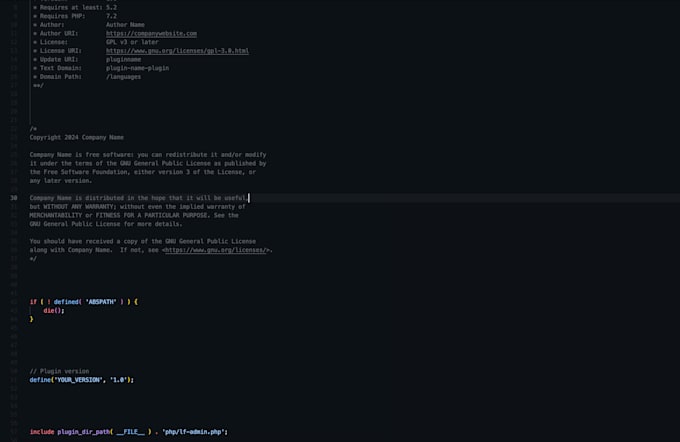Click the "along with Company Name." text

[71, 250]
